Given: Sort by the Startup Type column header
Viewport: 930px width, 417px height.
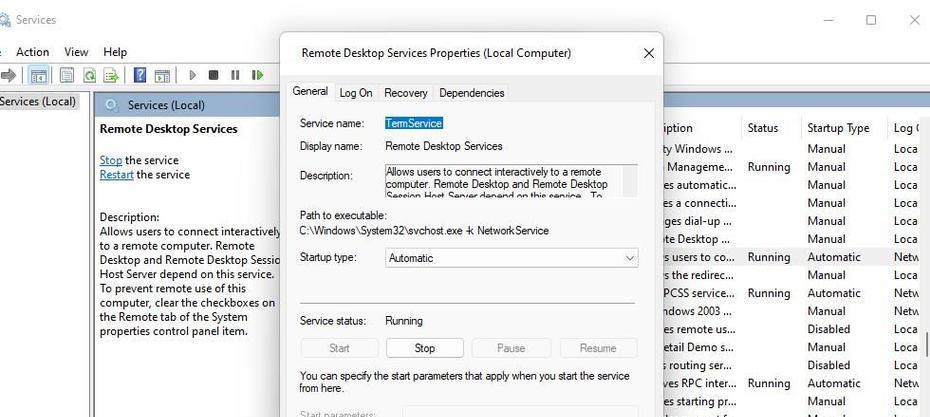Looking at the screenshot, I should pos(838,128).
